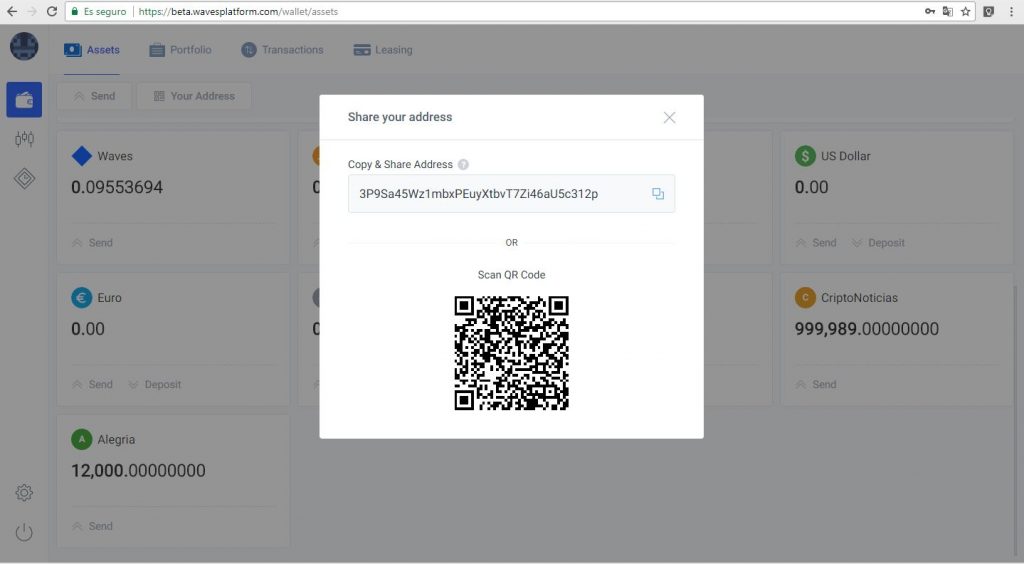1024x564 pixels.
Task: Click Send in the CriptoNoticias card
Action: tap(816, 384)
